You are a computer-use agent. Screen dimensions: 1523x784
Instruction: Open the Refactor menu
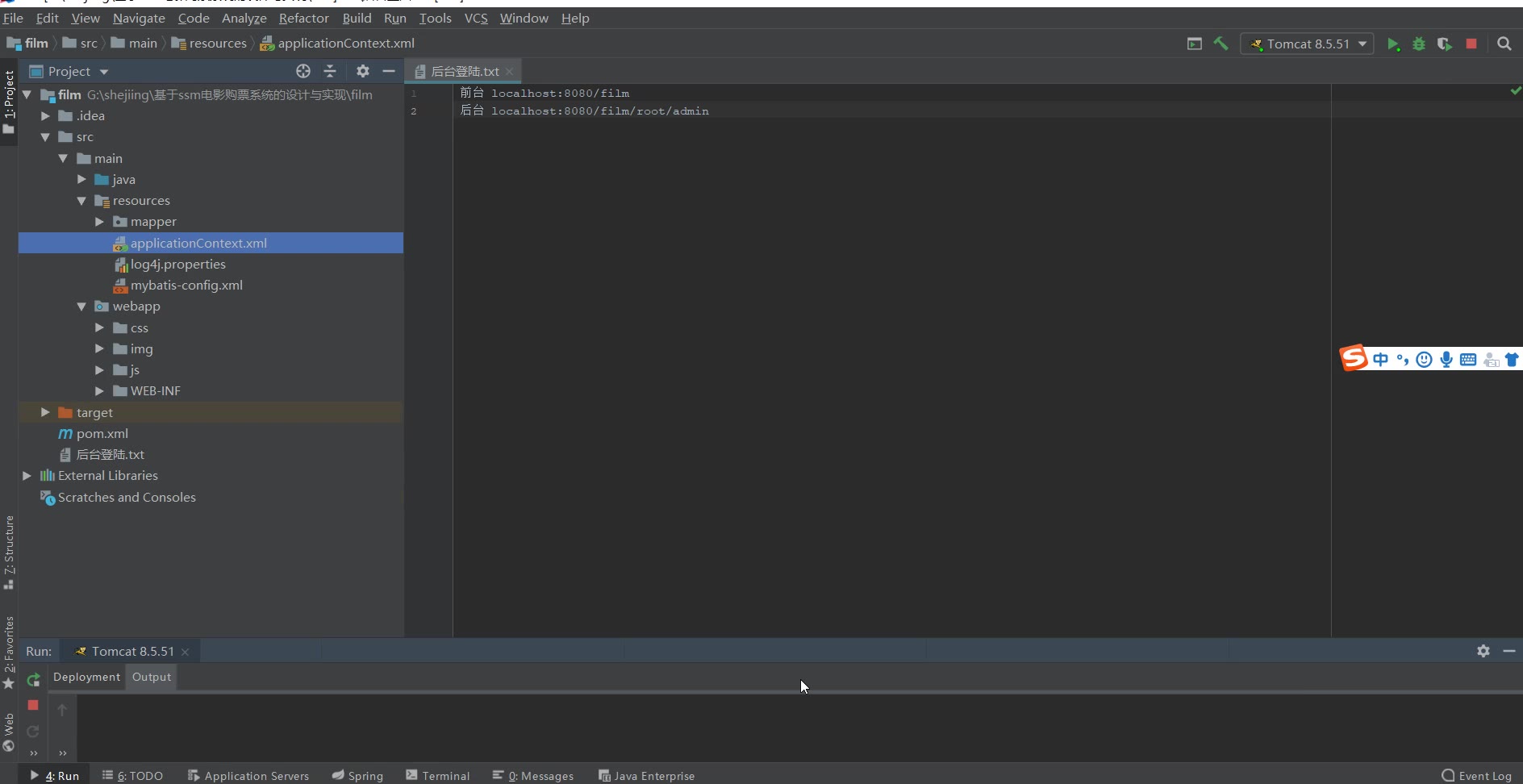pyautogui.click(x=303, y=18)
